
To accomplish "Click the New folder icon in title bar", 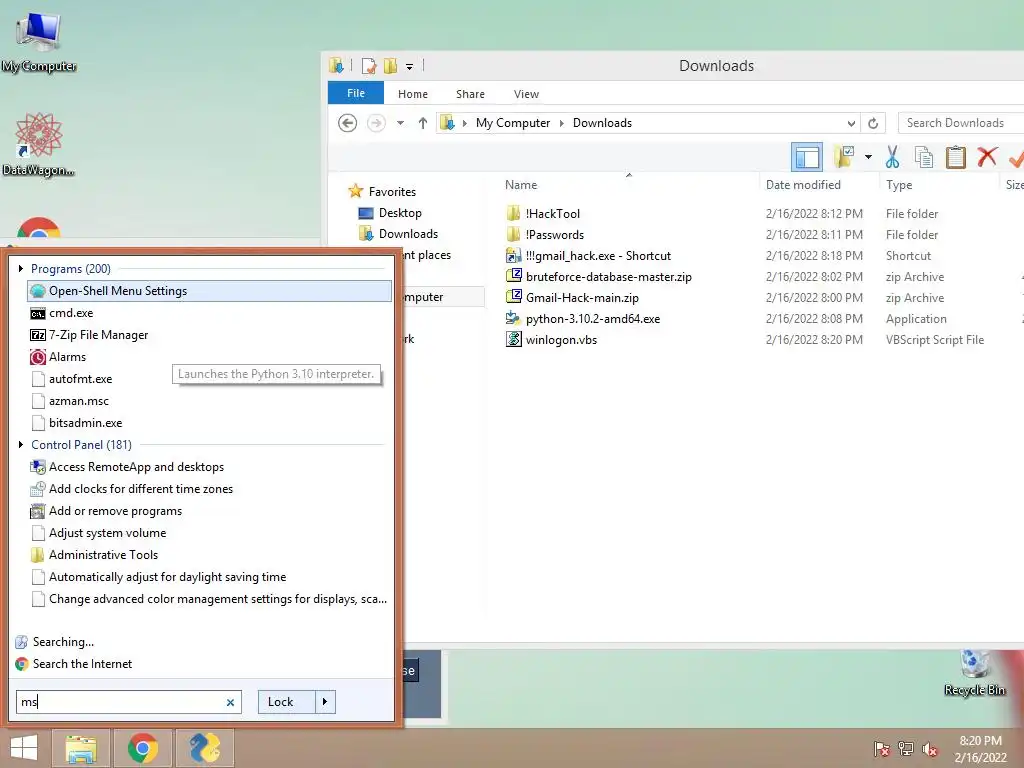I will (x=390, y=65).
